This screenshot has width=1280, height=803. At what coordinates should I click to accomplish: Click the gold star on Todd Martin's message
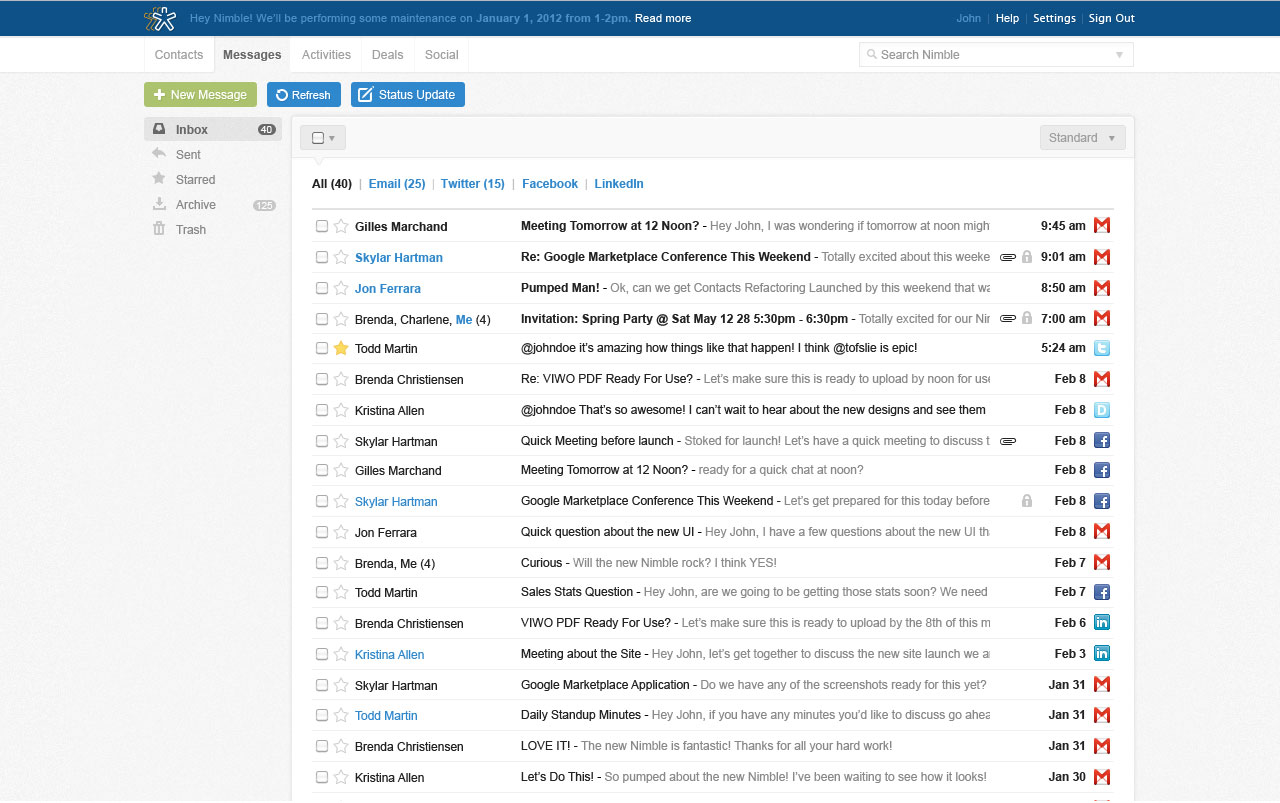341,348
